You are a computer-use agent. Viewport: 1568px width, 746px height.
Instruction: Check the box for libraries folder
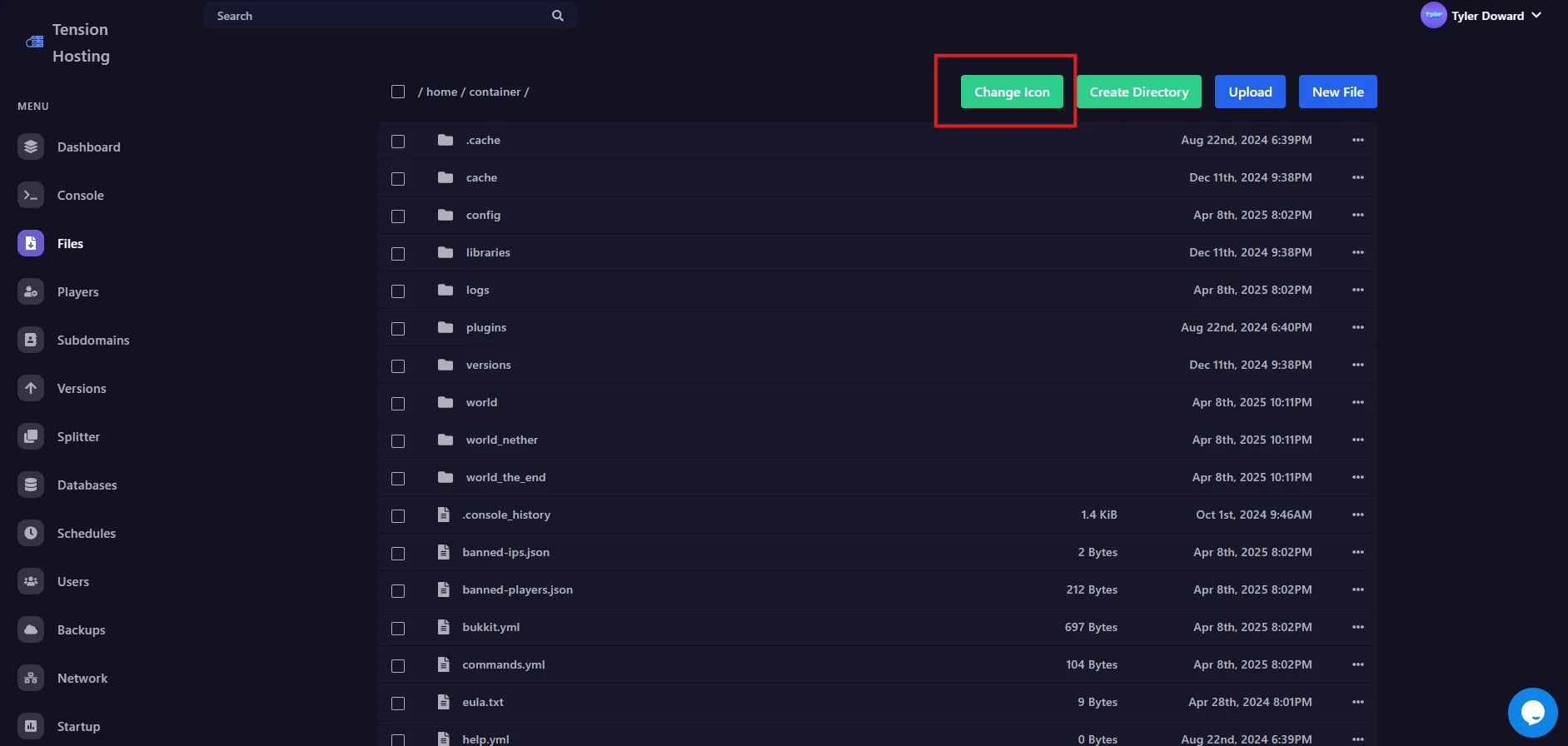398,254
